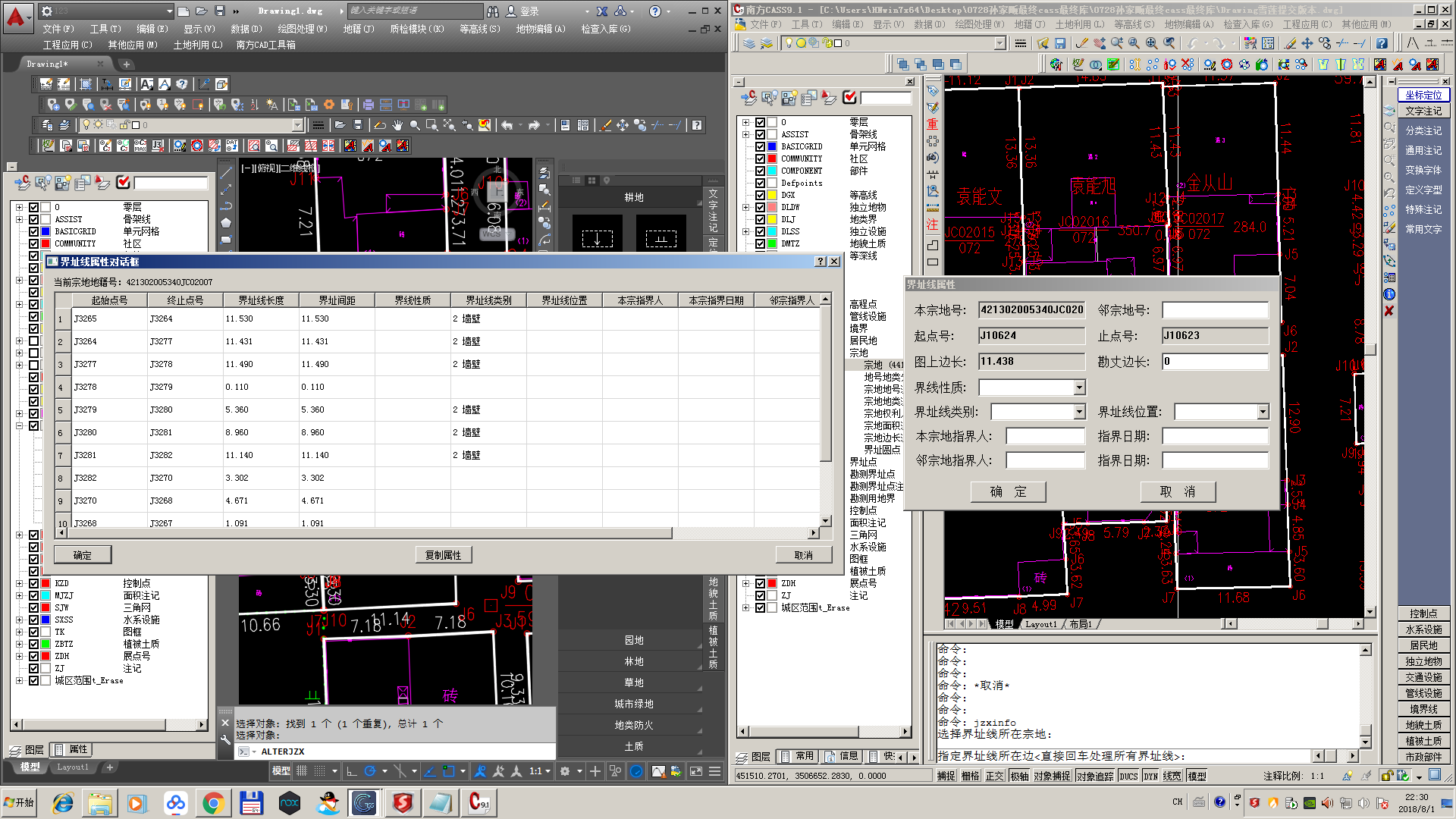
Task: Click the 复制属性 button
Action: click(x=444, y=555)
